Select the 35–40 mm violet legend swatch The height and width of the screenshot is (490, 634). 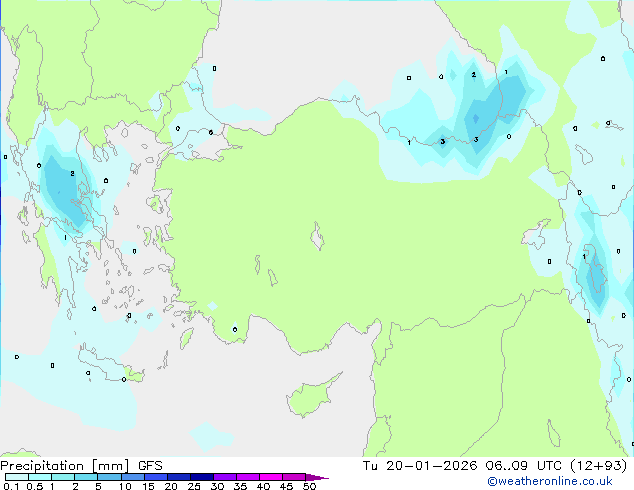[247, 477]
